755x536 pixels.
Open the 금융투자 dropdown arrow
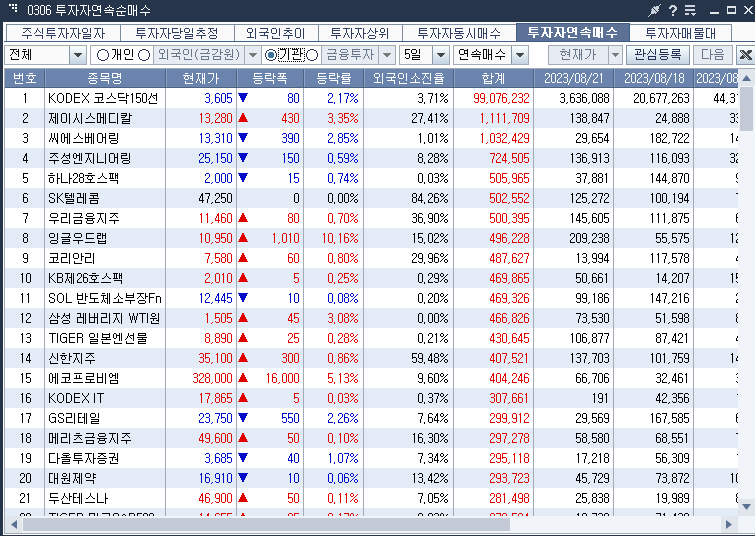click(x=387, y=55)
